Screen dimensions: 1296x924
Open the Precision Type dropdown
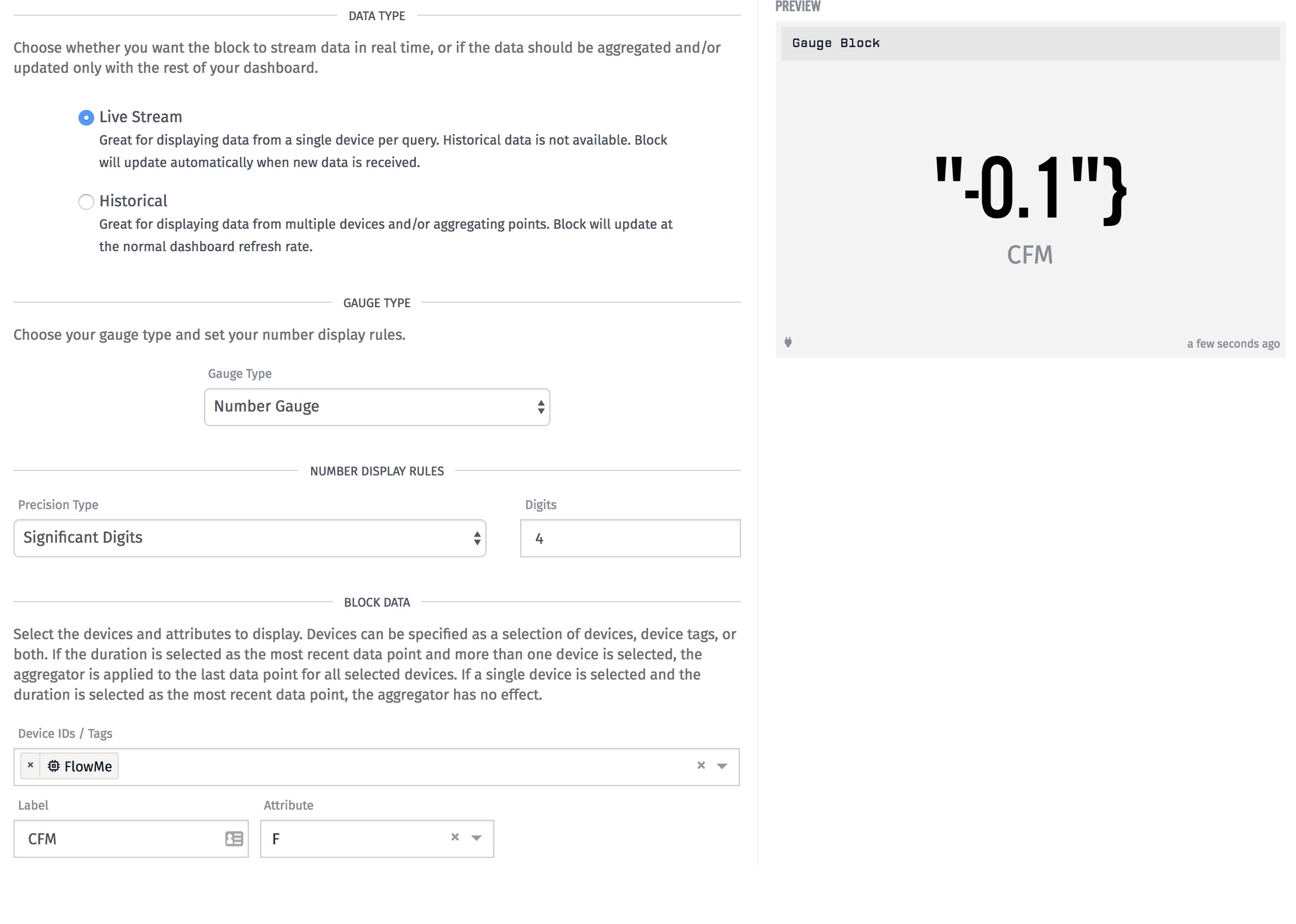tap(249, 538)
